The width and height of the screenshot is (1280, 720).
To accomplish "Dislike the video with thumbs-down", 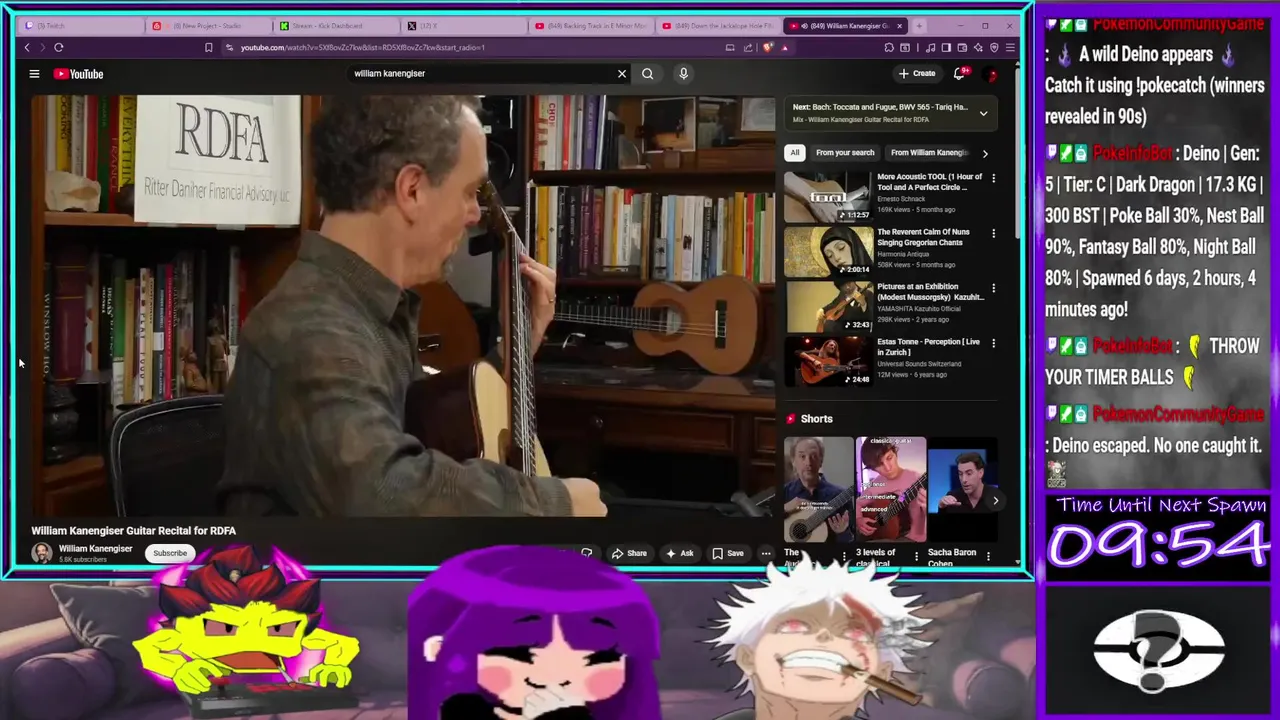I will click(586, 553).
